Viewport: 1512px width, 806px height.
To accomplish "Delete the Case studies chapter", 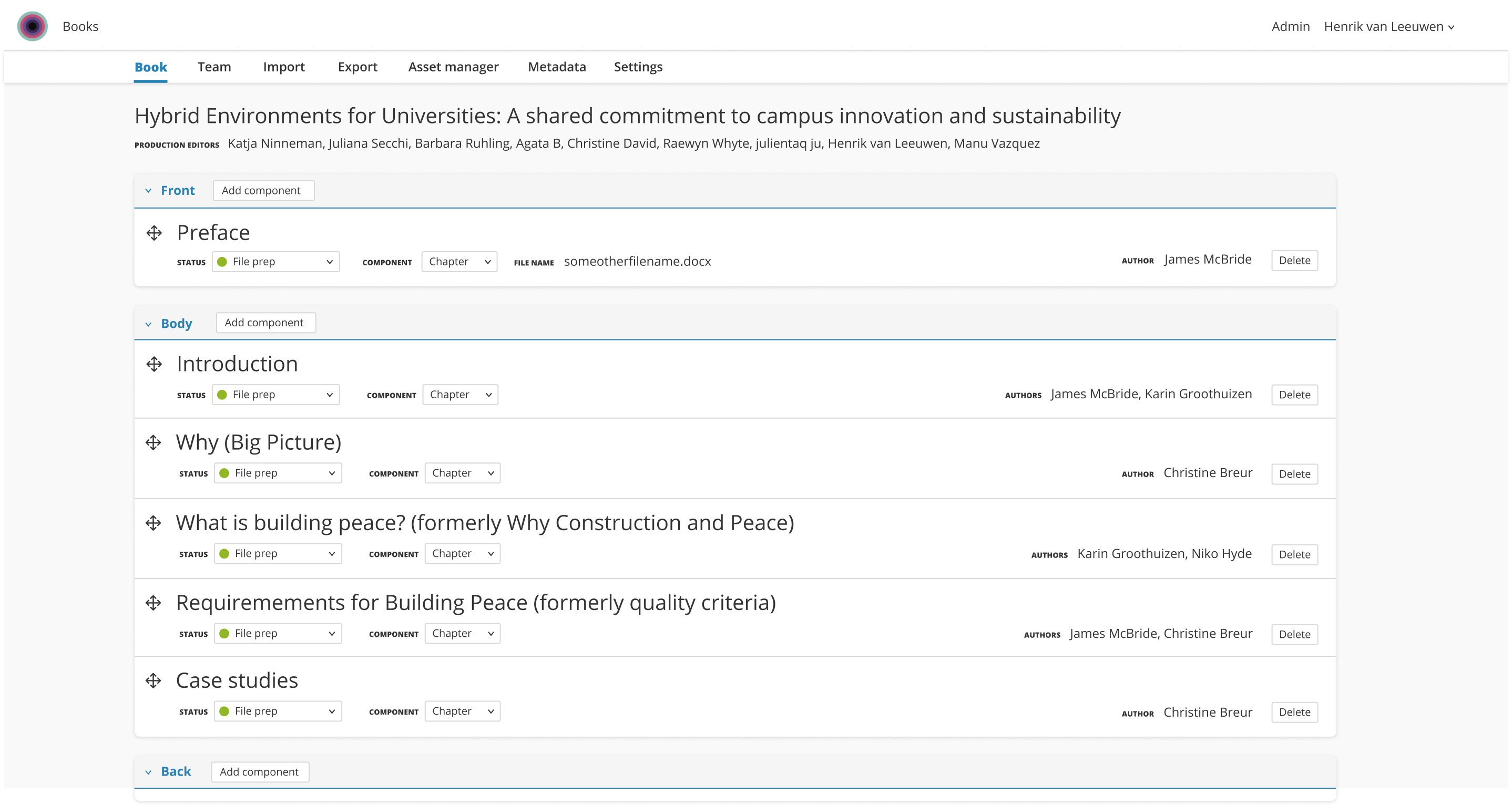I will pos(1294,712).
